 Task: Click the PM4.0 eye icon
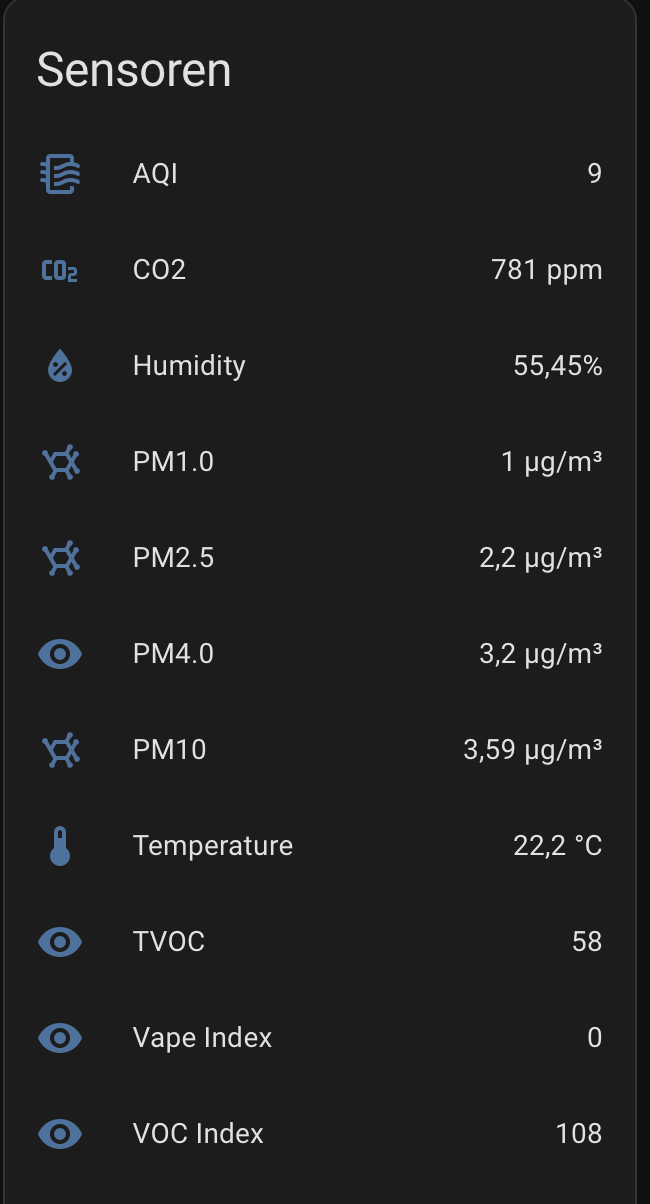tap(60, 654)
